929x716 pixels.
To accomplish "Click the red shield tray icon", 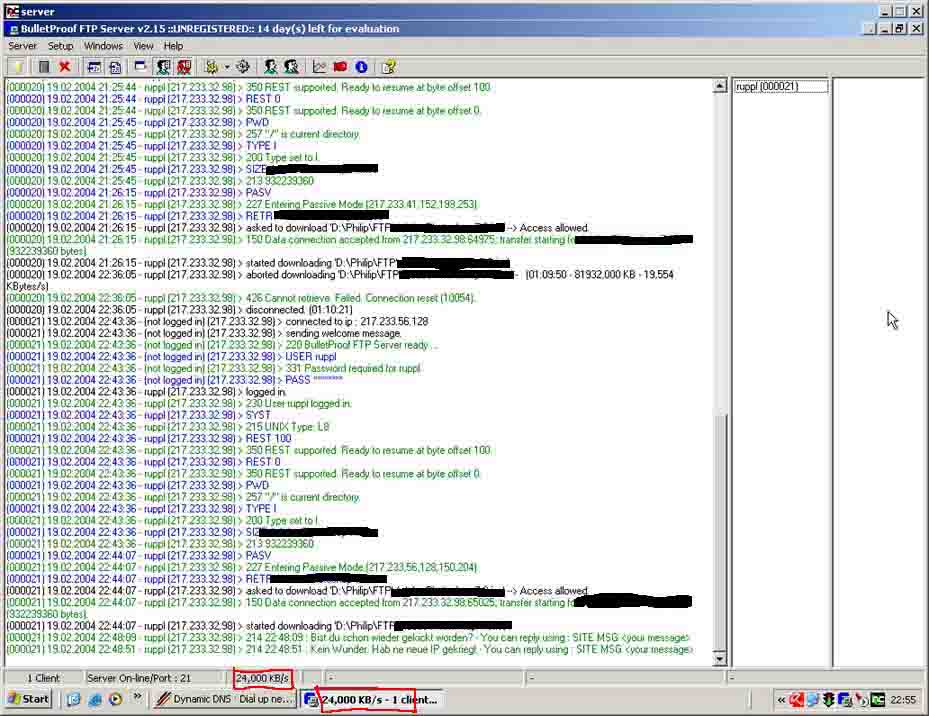I will coord(796,700).
